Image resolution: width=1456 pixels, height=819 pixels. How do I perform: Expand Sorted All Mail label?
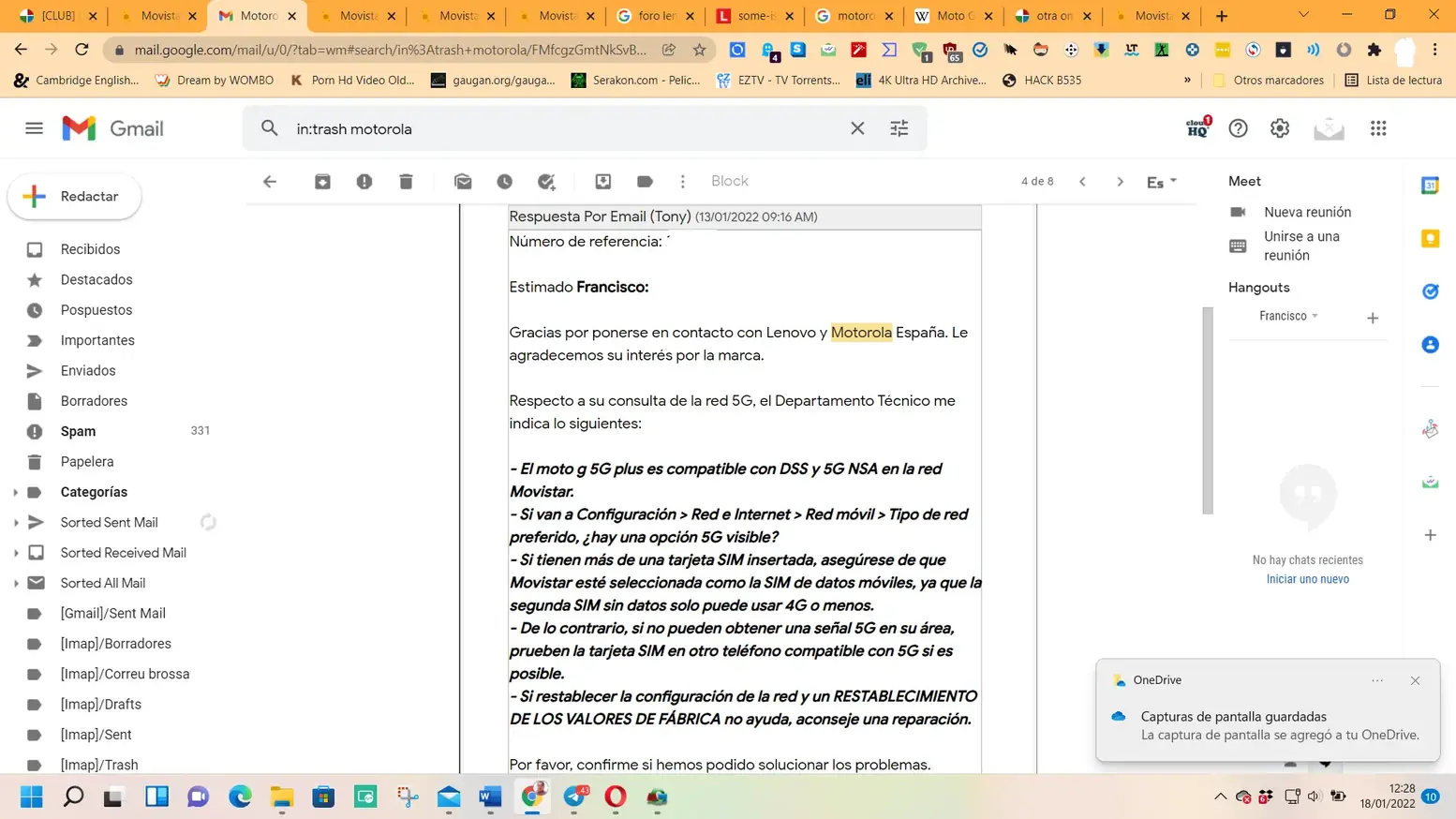[x=15, y=583]
